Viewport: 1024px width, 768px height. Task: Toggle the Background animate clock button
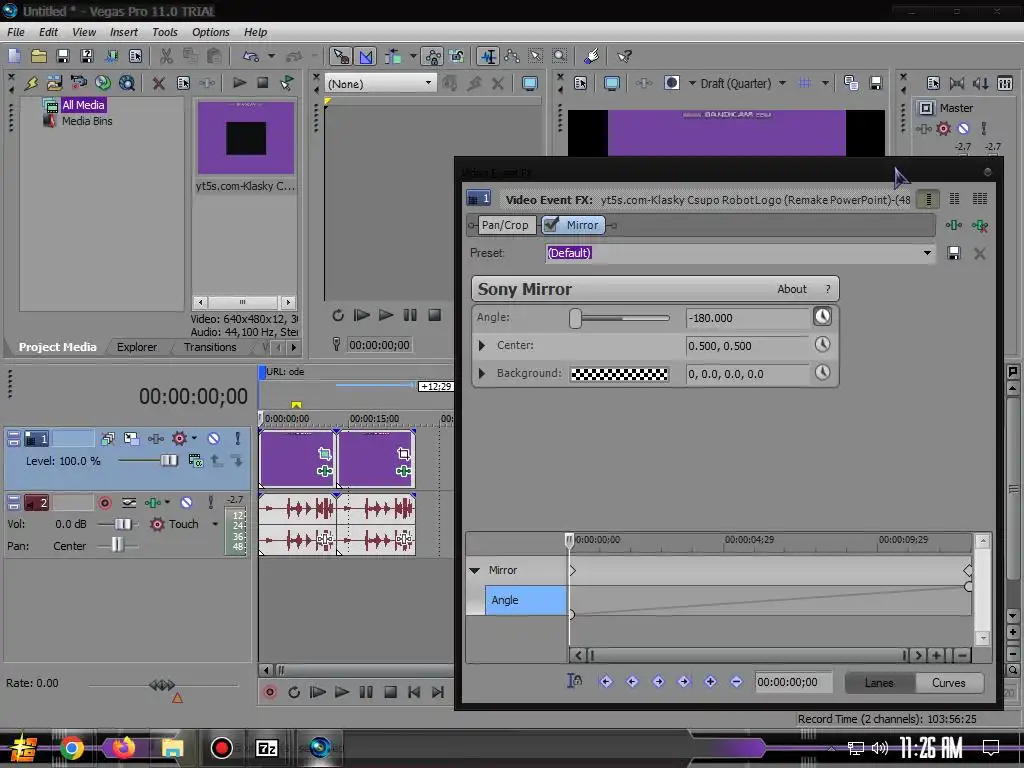(822, 373)
